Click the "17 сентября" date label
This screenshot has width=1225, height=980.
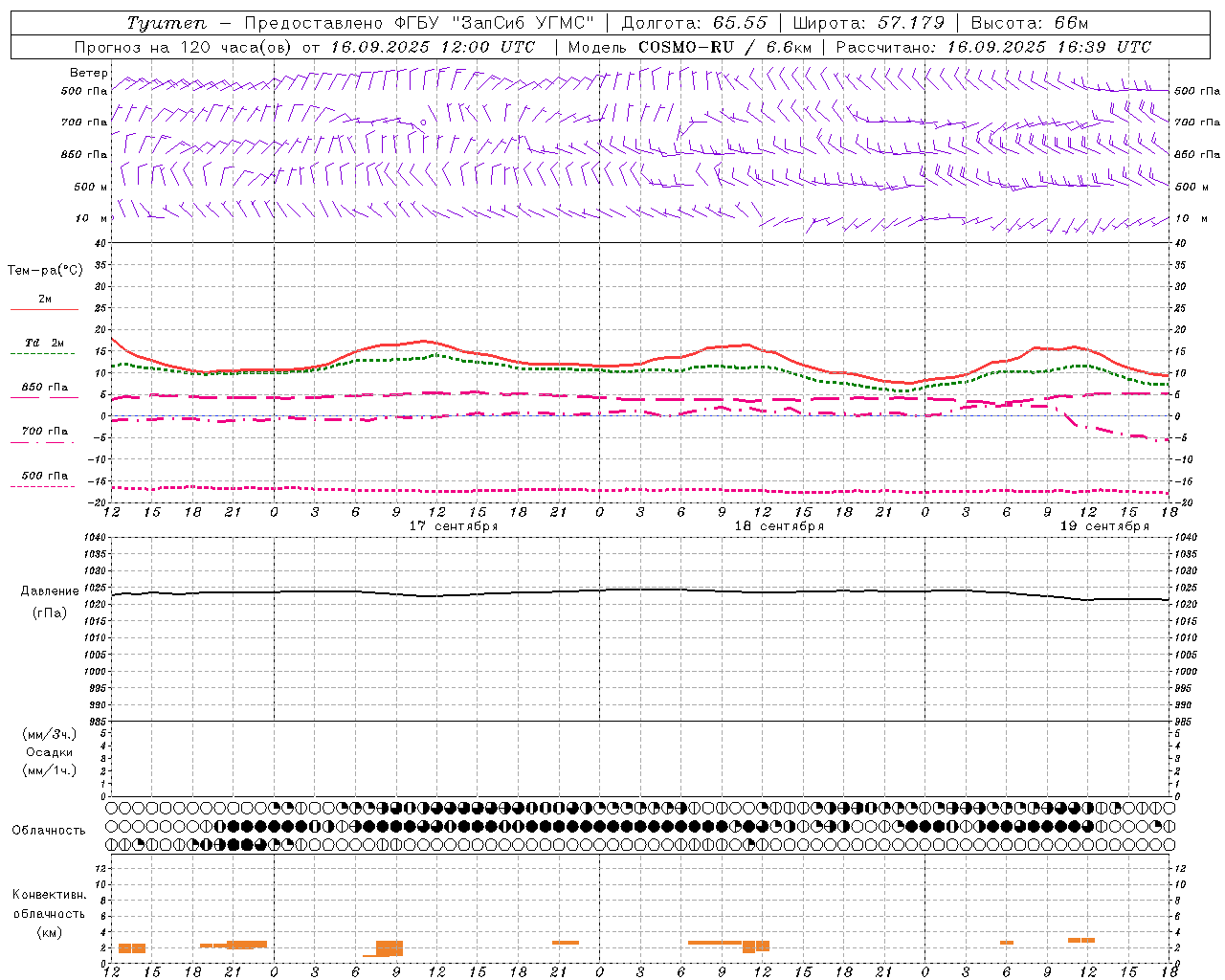click(454, 526)
